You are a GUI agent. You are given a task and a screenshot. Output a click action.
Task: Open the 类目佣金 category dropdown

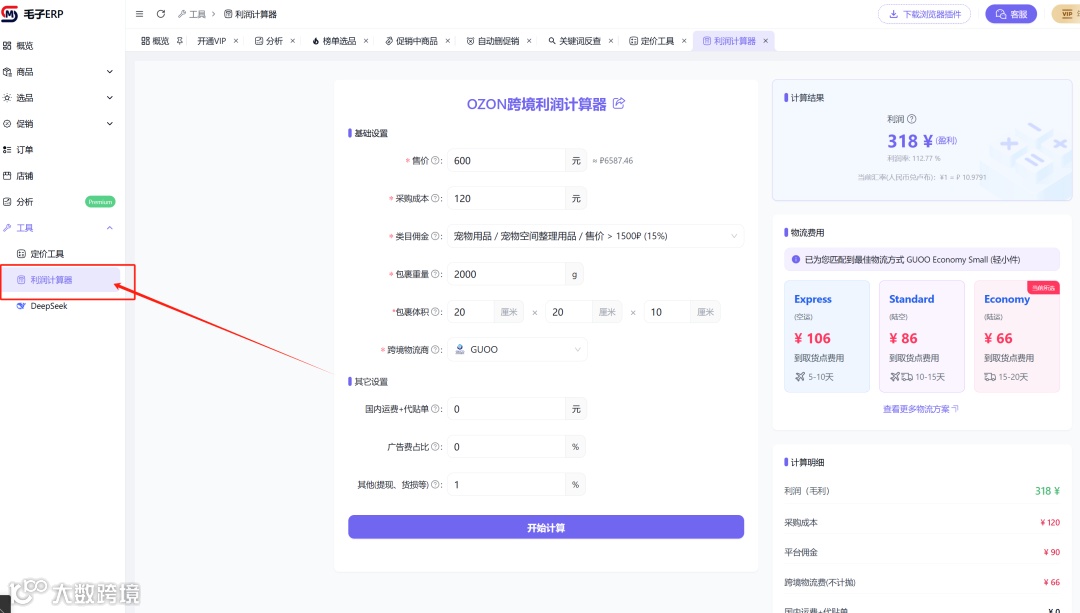click(596, 236)
